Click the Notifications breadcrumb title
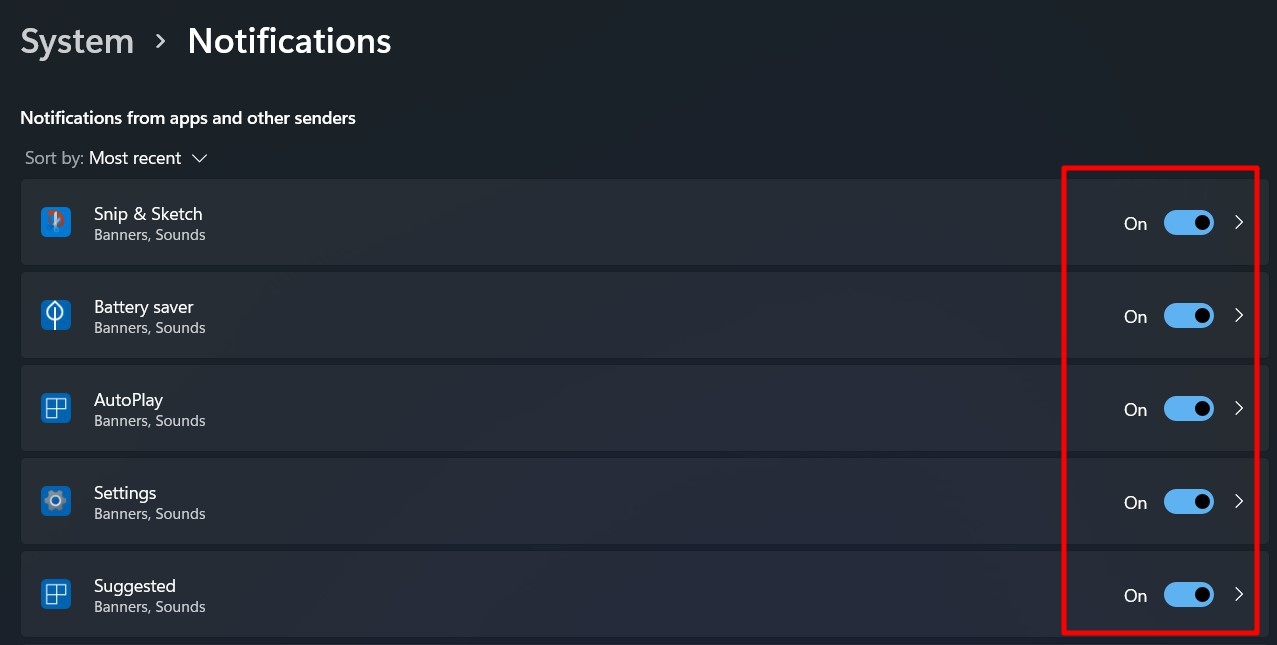 pyautogui.click(x=289, y=41)
